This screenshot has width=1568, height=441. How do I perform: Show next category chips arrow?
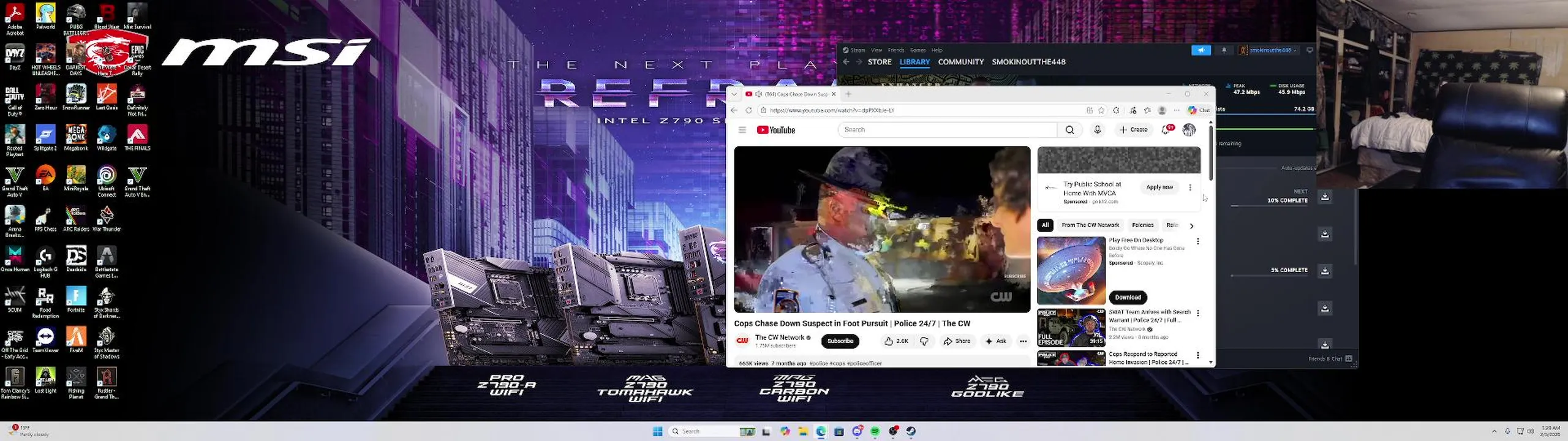coord(1191,225)
